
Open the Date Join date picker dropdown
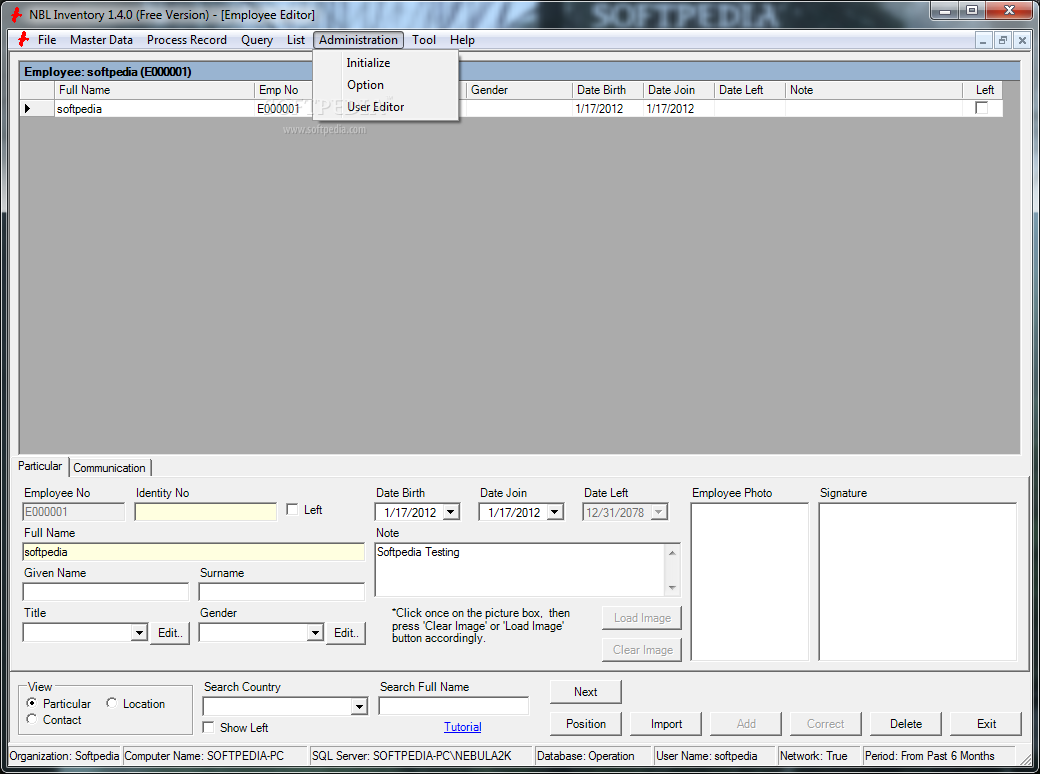555,512
